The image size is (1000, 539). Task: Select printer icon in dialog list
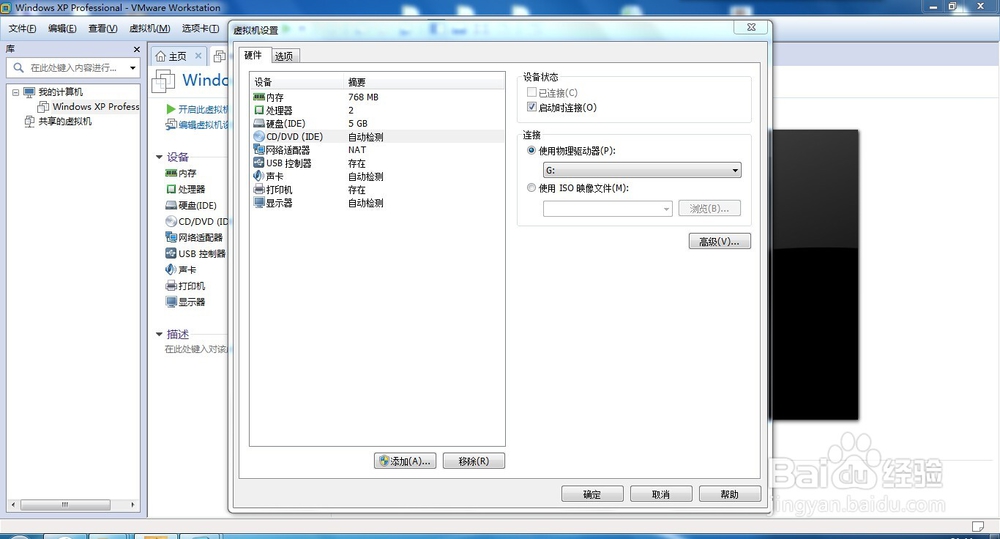pyautogui.click(x=259, y=189)
